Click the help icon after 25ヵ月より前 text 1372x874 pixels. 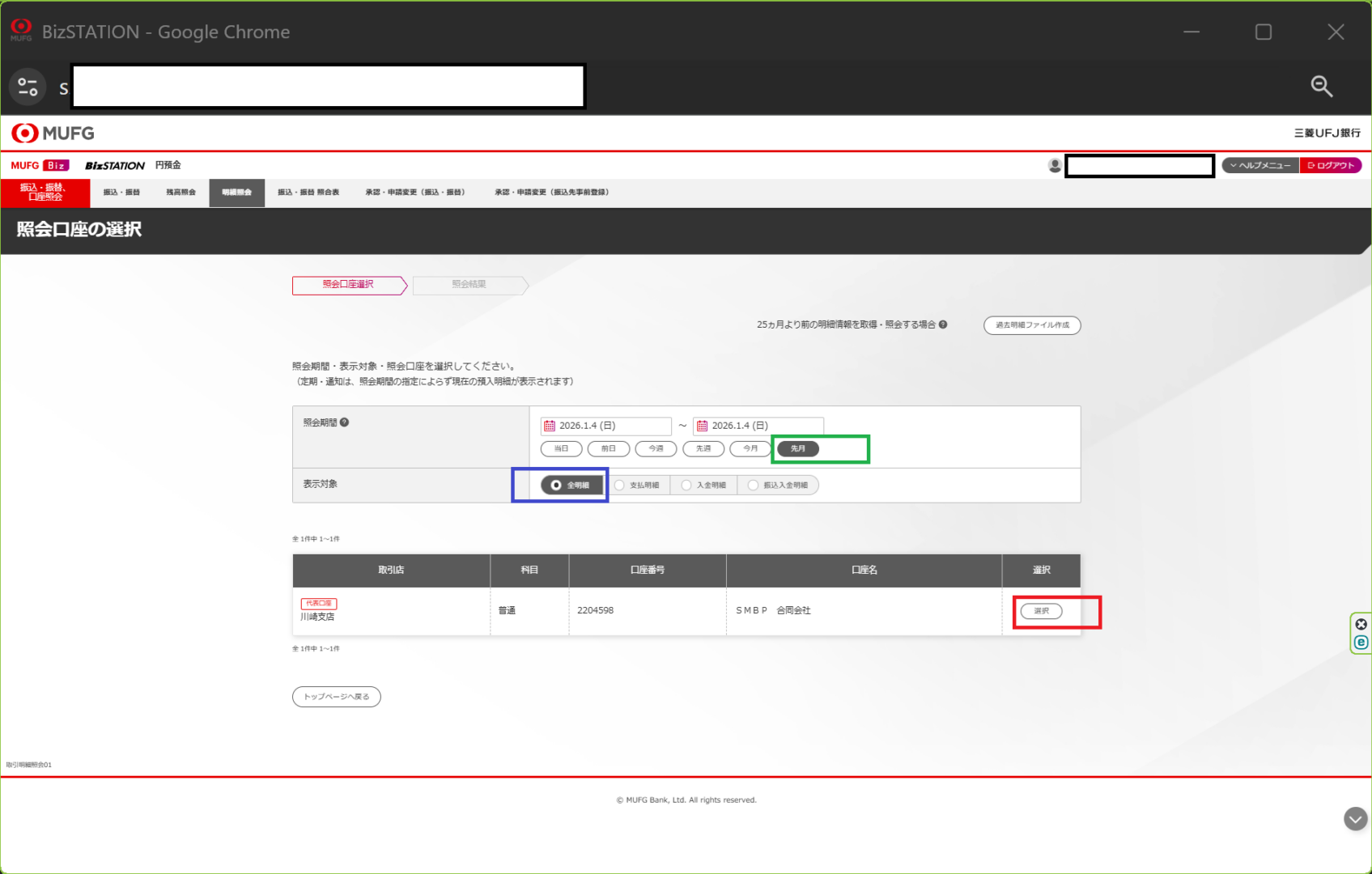coord(943,325)
